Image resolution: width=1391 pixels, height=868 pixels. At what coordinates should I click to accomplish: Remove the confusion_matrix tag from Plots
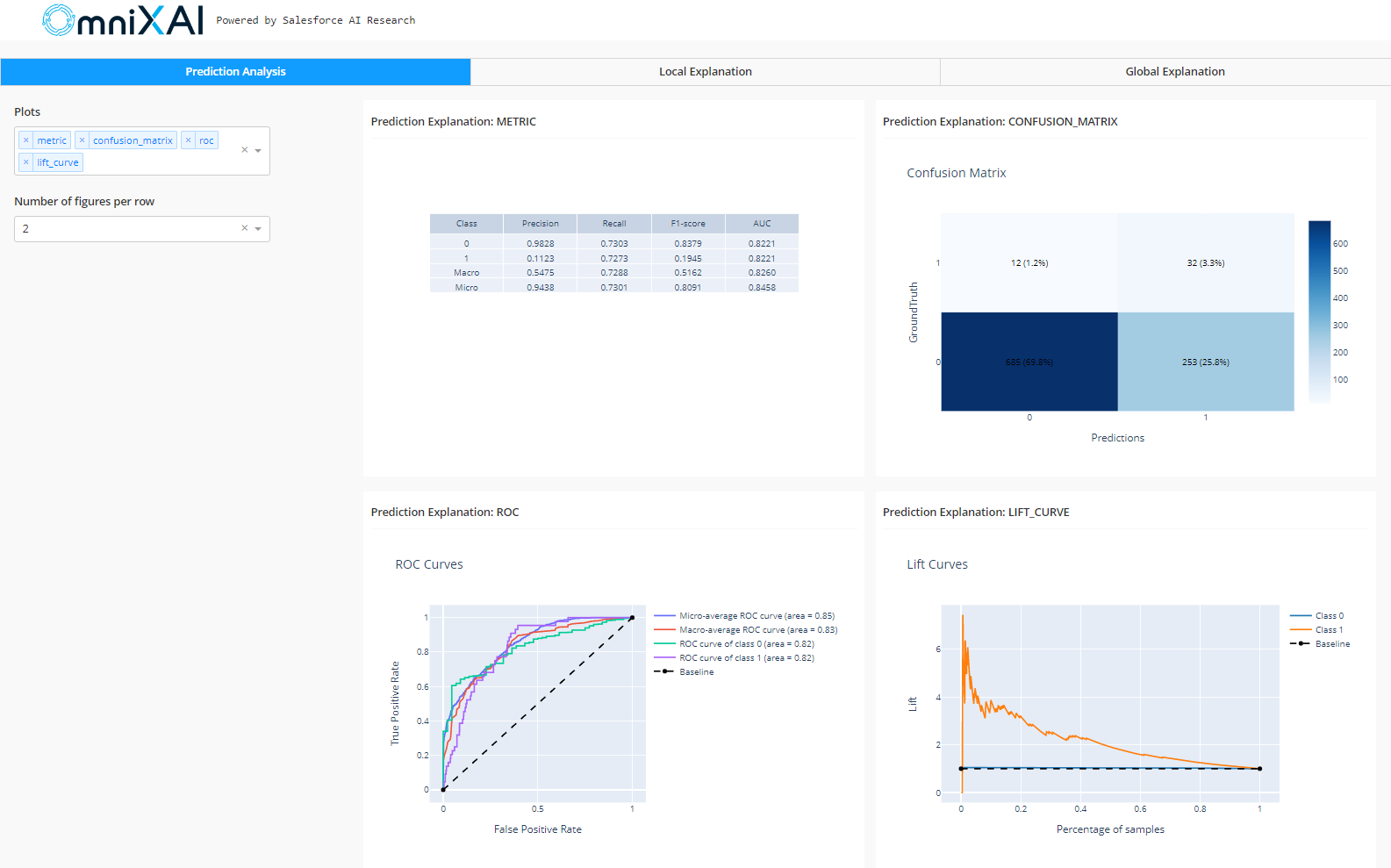(82, 140)
